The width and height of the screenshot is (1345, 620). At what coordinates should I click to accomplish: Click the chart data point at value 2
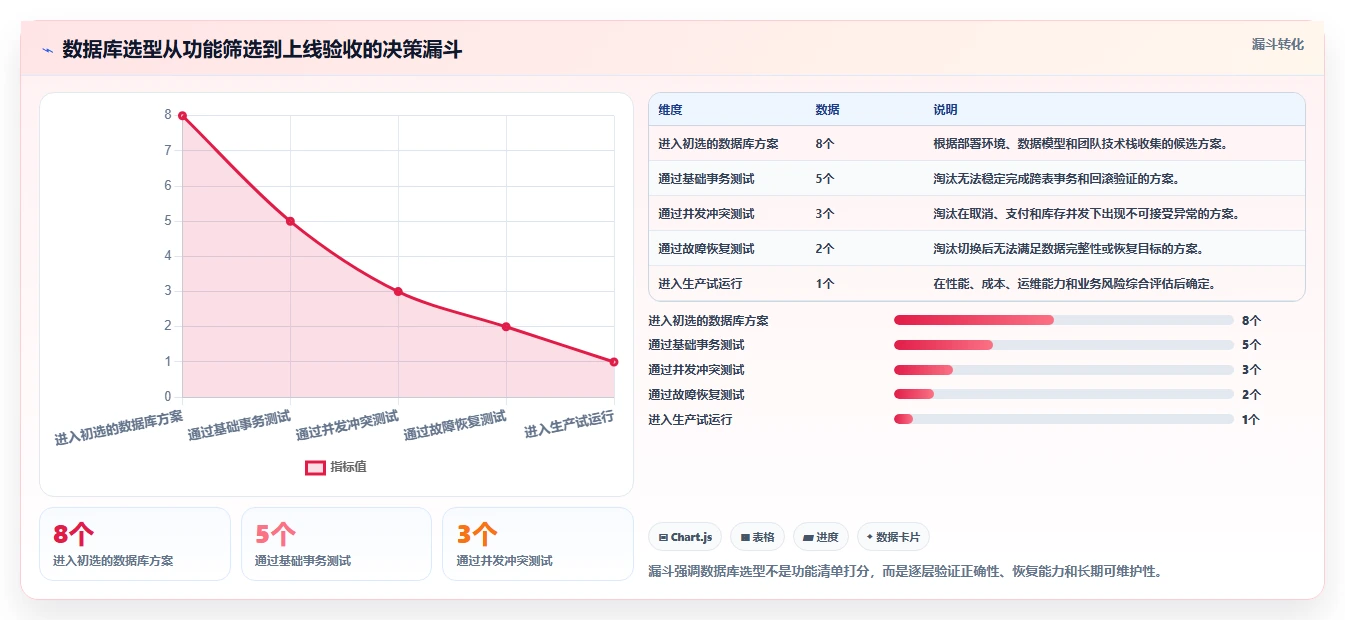click(x=506, y=327)
